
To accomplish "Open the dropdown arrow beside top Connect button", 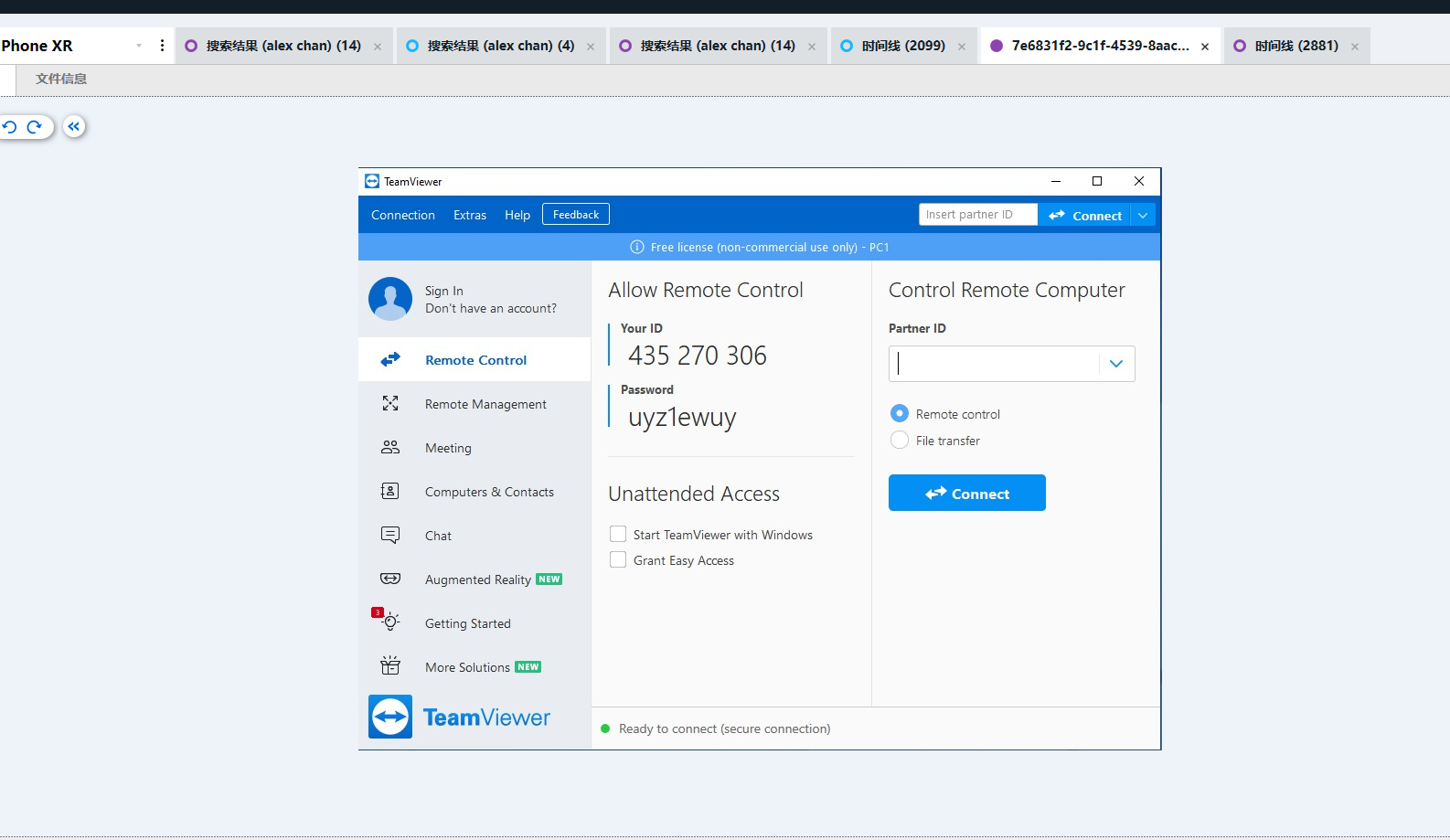I will pyautogui.click(x=1143, y=215).
